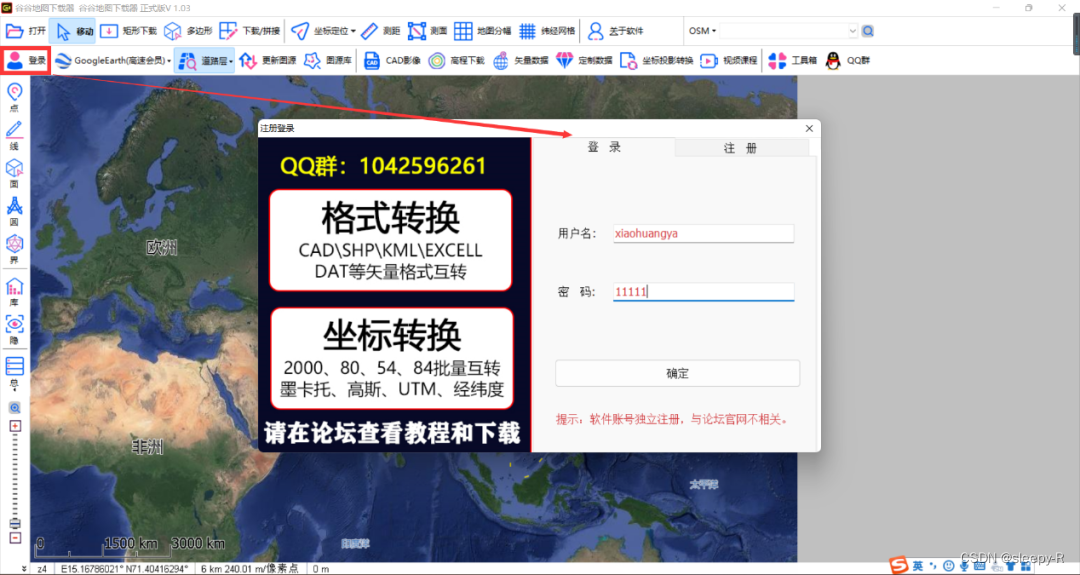The width and height of the screenshot is (1080, 575).
Task: Open 关于软件 about software
Action: (615, 31)
